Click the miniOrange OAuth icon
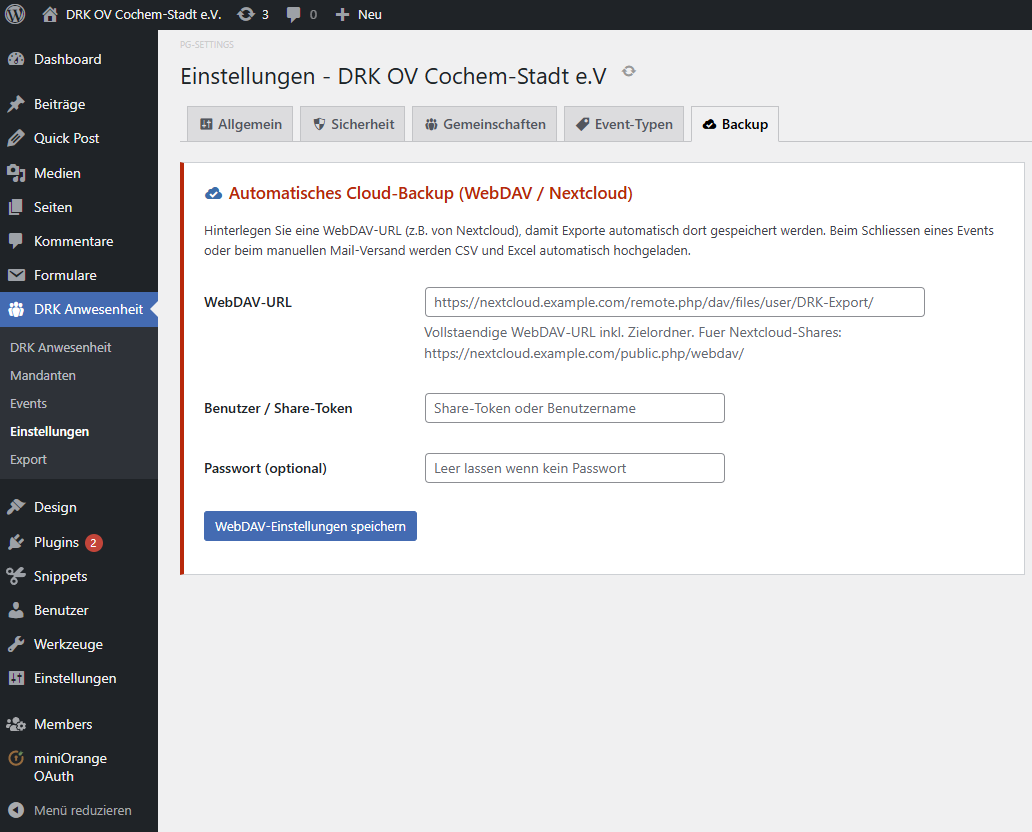1032x832 pixels. [x=16, y=758]
